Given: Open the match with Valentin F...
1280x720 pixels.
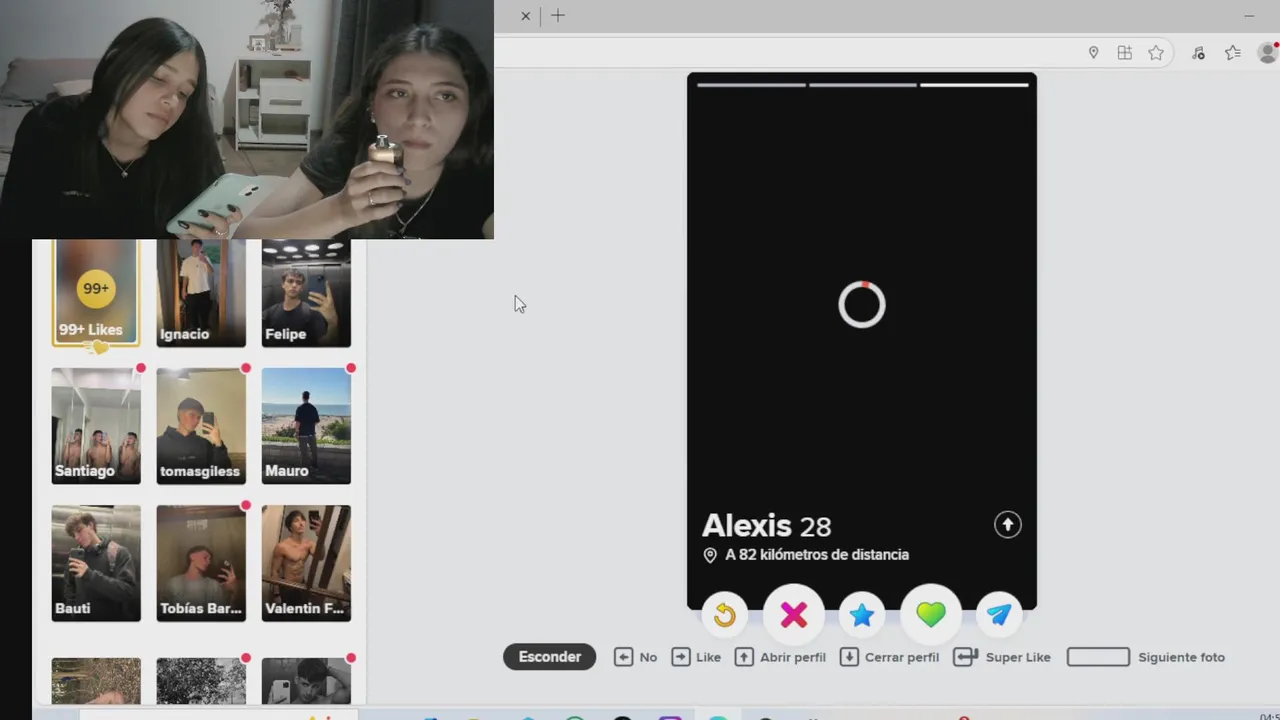Looking at the screenshot, I should pyautogui.click(x=306, y=563).
